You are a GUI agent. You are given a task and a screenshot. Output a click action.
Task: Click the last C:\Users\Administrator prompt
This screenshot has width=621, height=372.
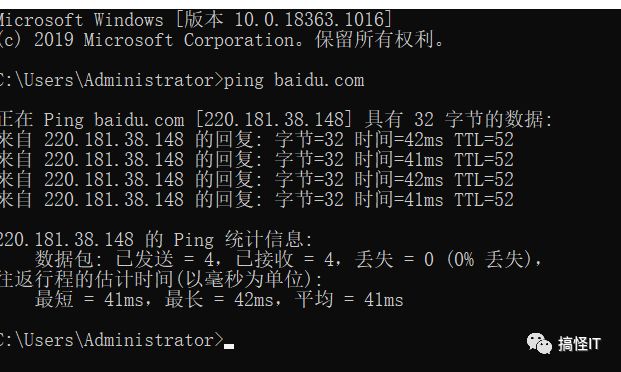point(112,340)
